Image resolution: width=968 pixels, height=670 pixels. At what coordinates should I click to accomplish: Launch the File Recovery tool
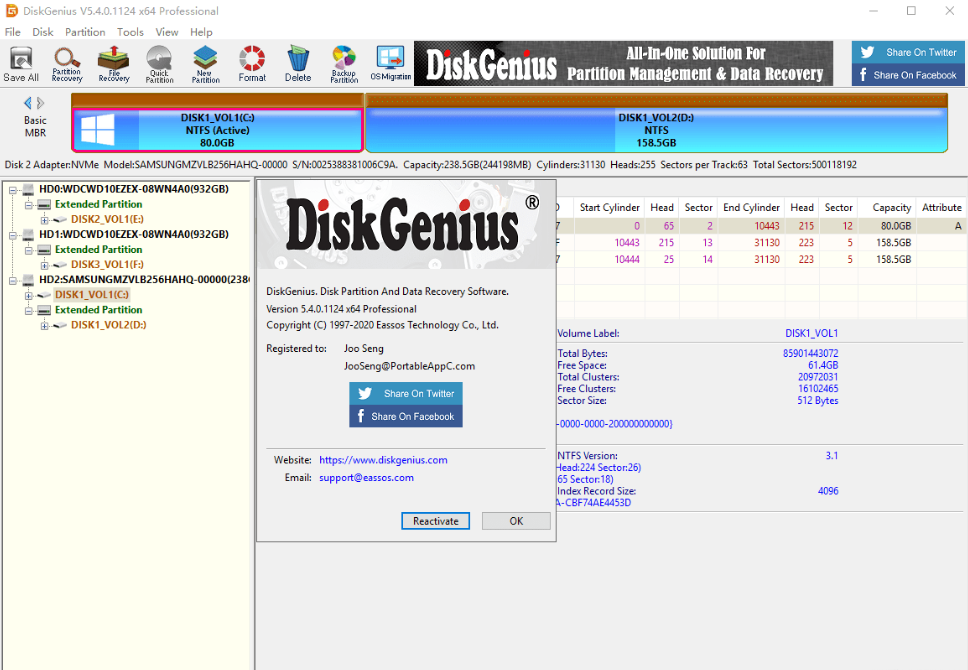[x=113, y=64]
